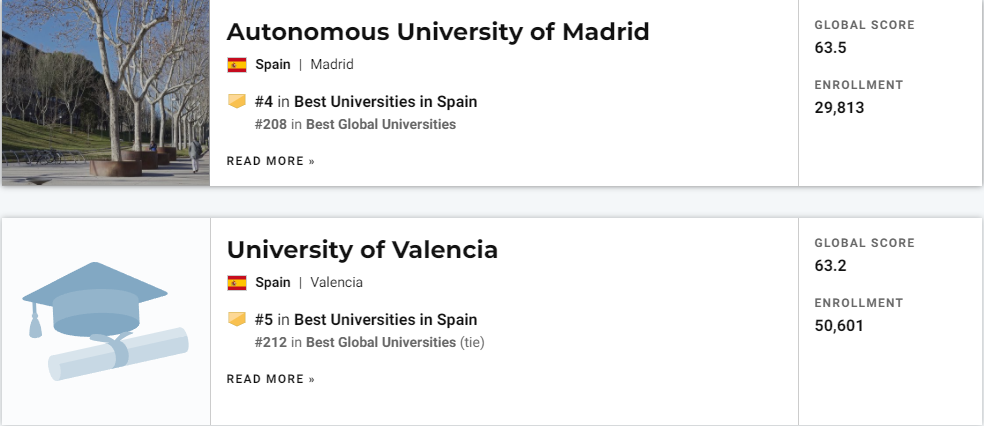Click the Spain flag under University of Valencia

tap(237, 283)
